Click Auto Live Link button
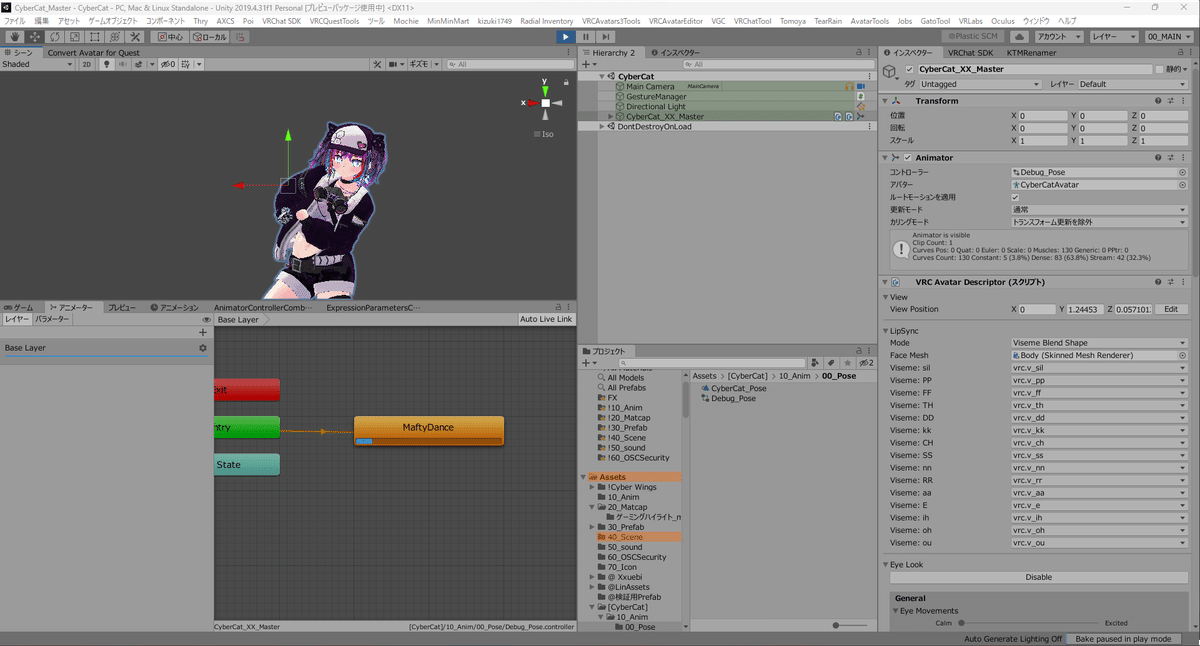 [x=547, y=320]
